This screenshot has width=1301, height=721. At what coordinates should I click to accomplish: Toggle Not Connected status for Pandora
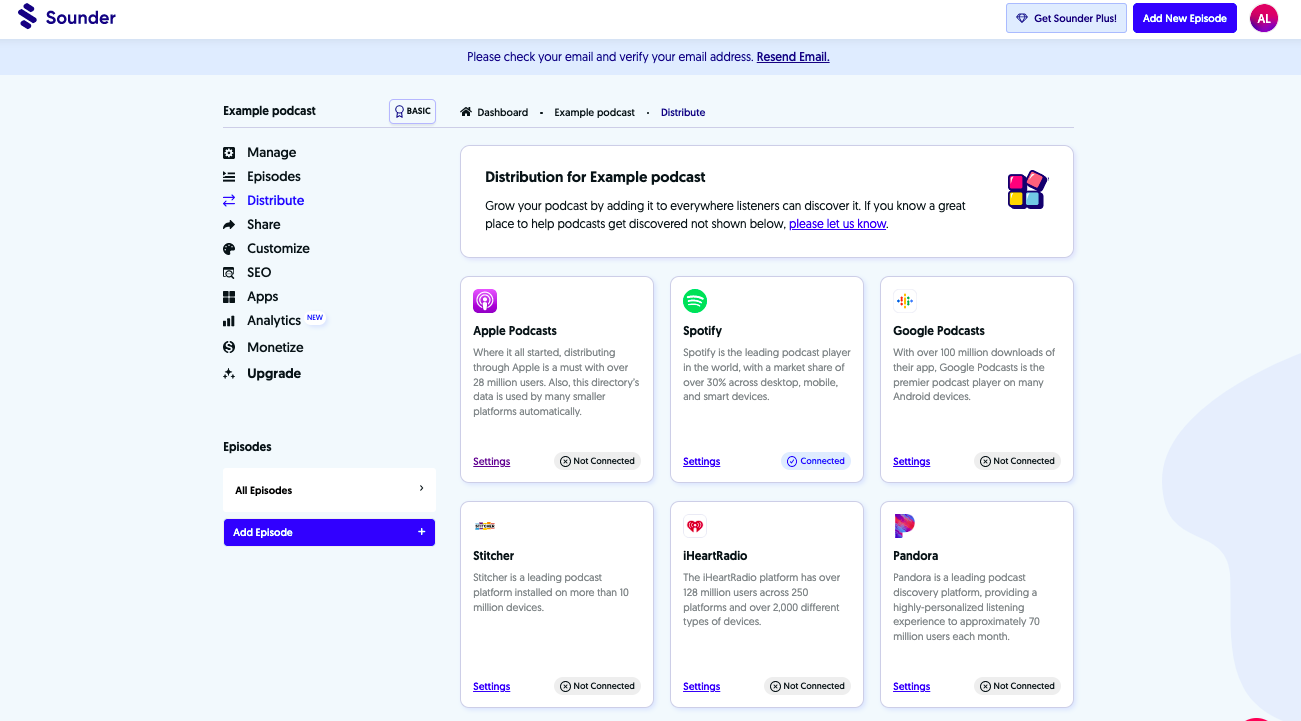pyautogui.click(x=1017, y=686)
